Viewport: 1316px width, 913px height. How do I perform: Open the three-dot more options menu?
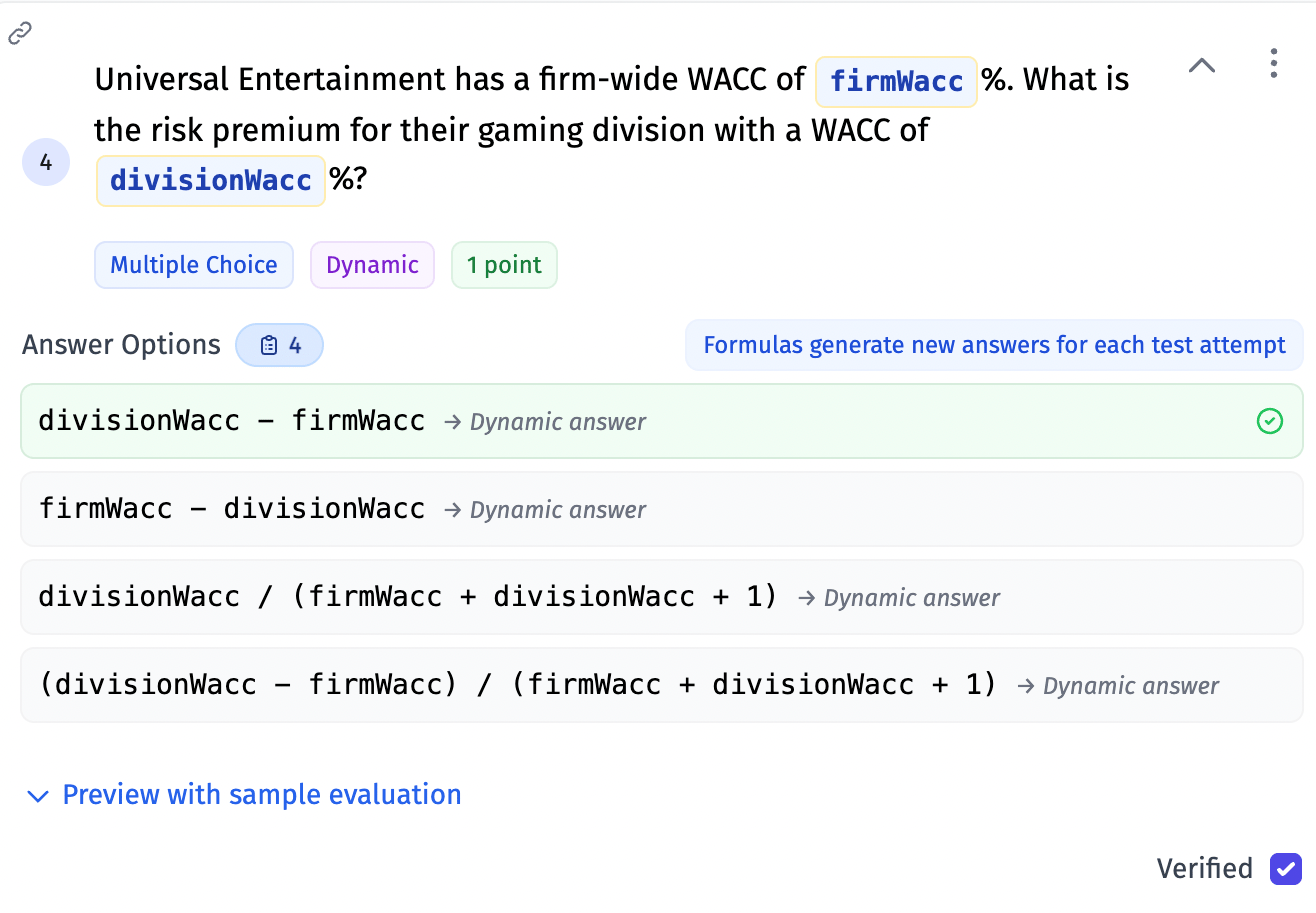tap(1273, 63)
